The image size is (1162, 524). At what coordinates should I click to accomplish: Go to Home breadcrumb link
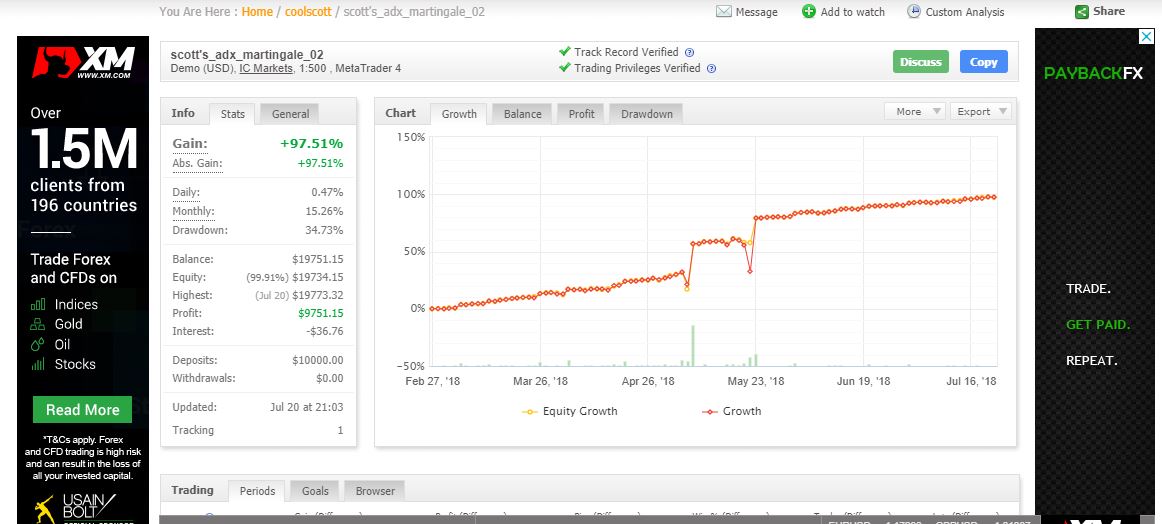pyautogui.click(x=257, y=12)
